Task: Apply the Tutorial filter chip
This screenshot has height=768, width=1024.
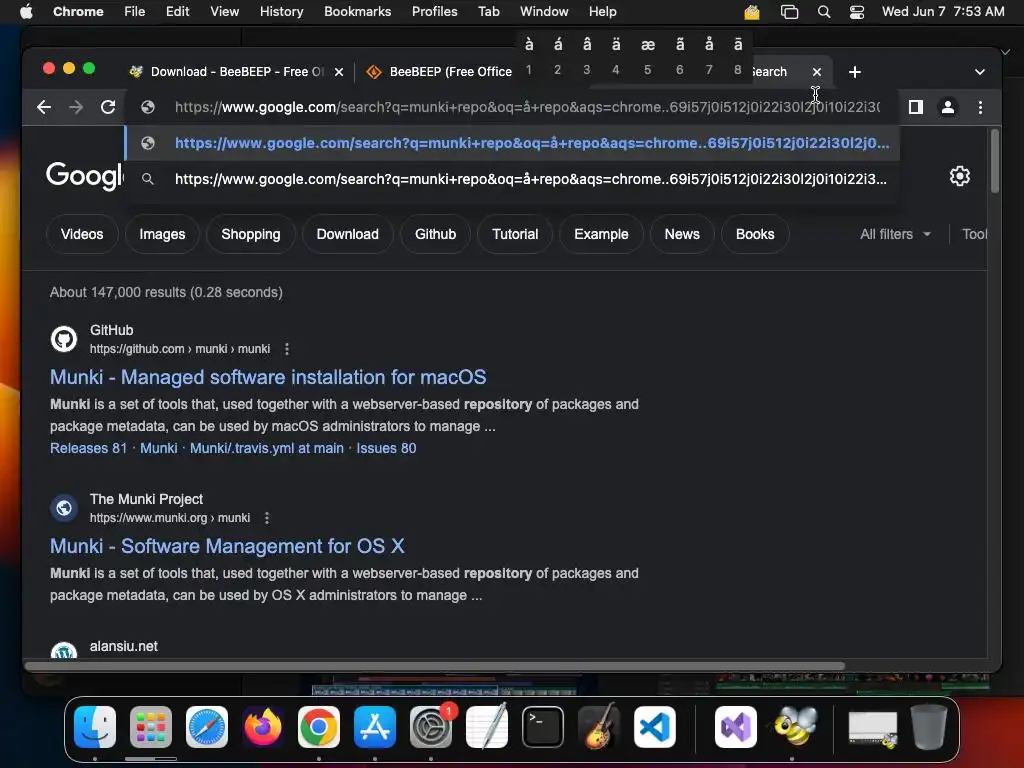Action: click(x=515, y=234)
